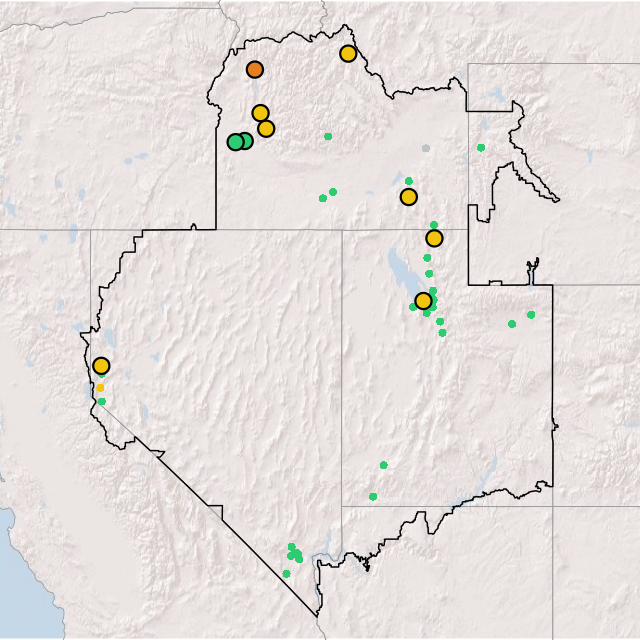Click lower yellow marker of the stacked northwest pair

pos(266,128)
